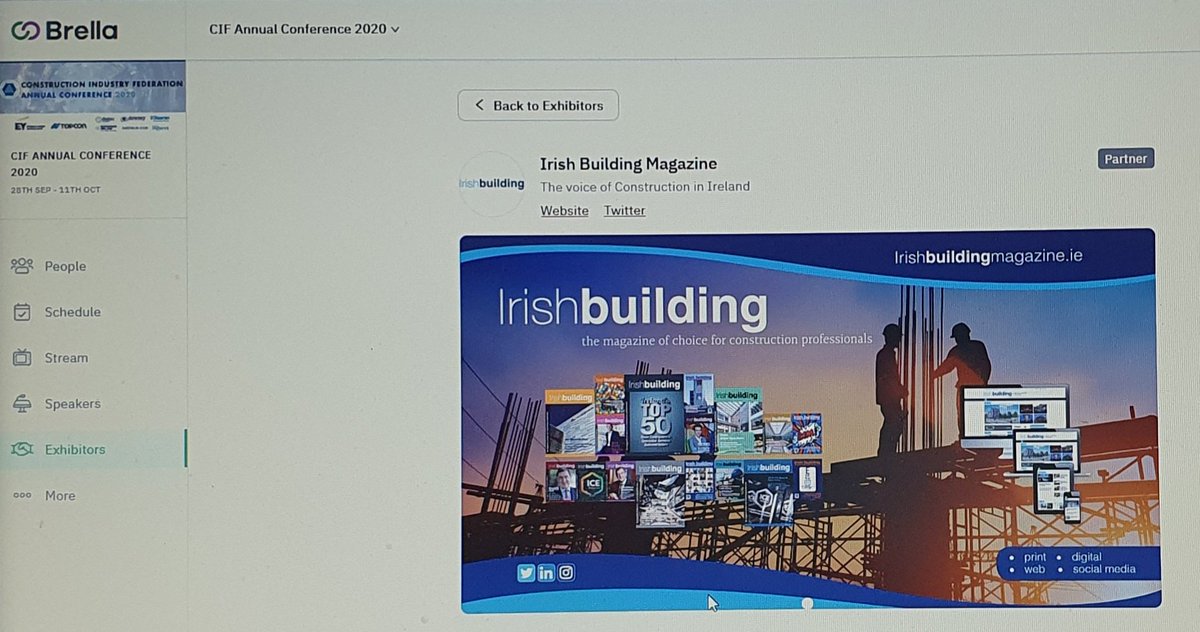Screen dimensions: 1200x632
Task: Click the Partner badge
Action: point(1125,159)
